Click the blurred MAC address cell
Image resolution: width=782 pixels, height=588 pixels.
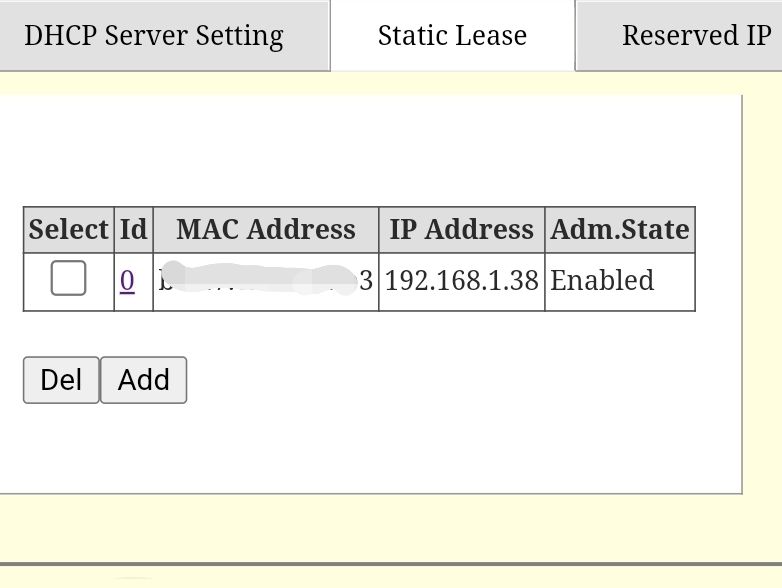click(x=265, y=281)
